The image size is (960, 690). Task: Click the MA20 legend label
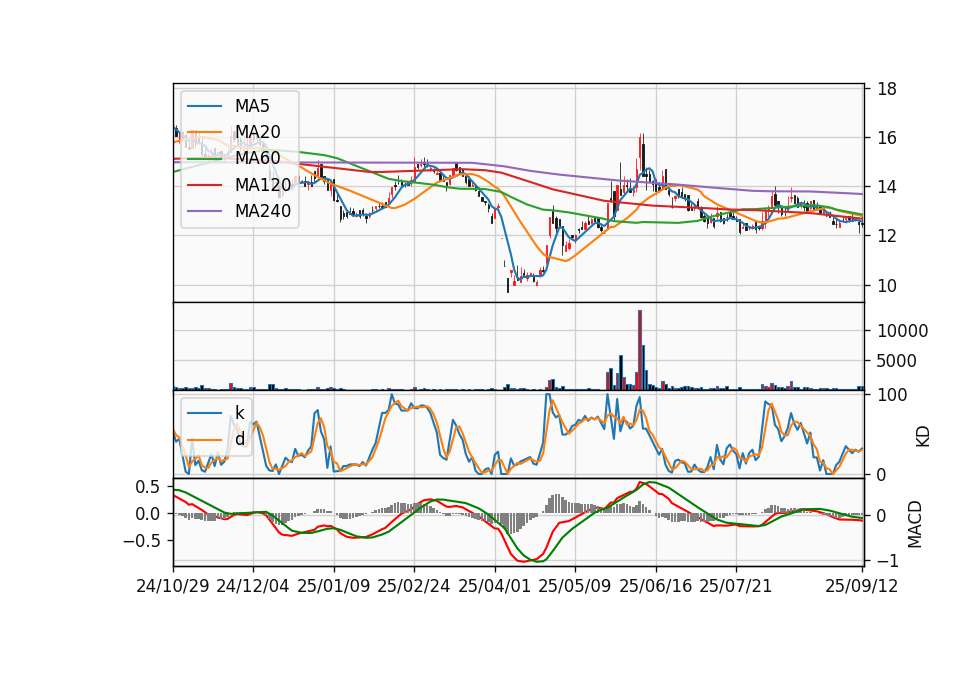257,132
